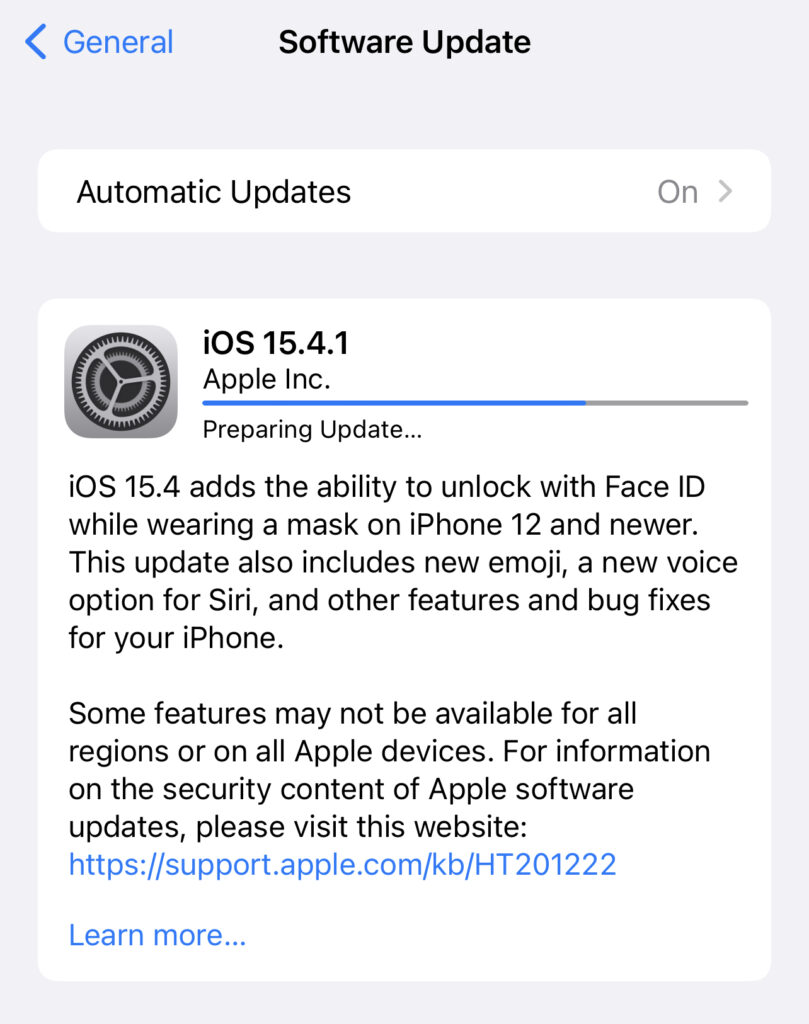
Task: Tap the Face ID release notes paragraph
Action: (x=403, y=562)
